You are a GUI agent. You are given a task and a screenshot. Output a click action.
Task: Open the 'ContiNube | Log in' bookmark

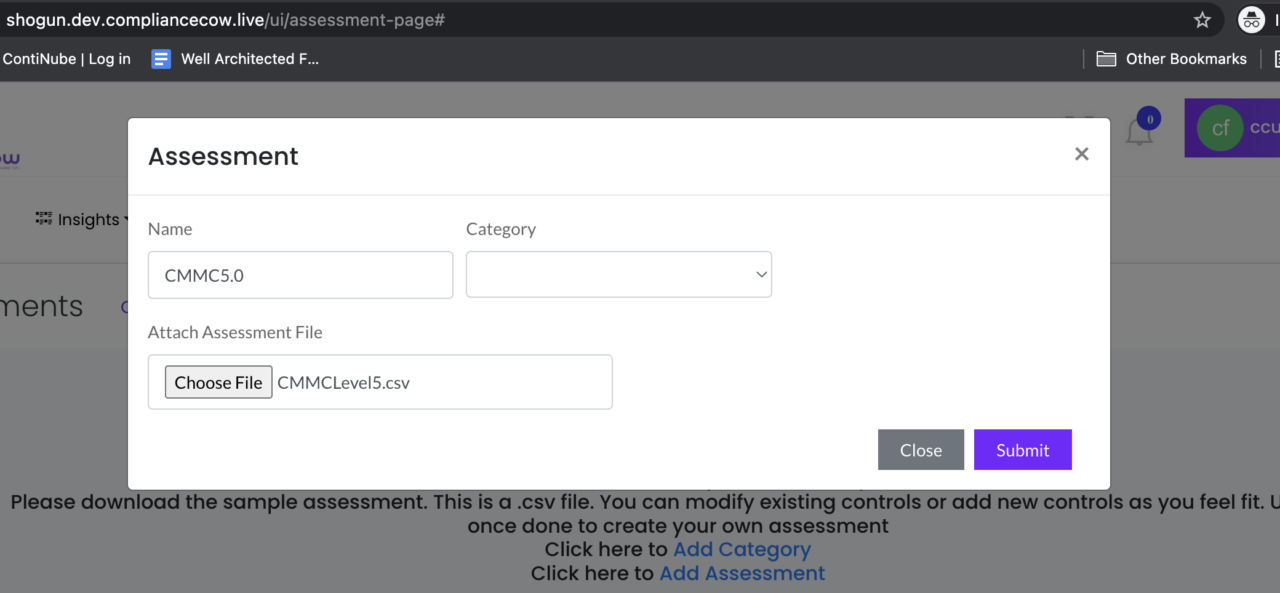66,59
